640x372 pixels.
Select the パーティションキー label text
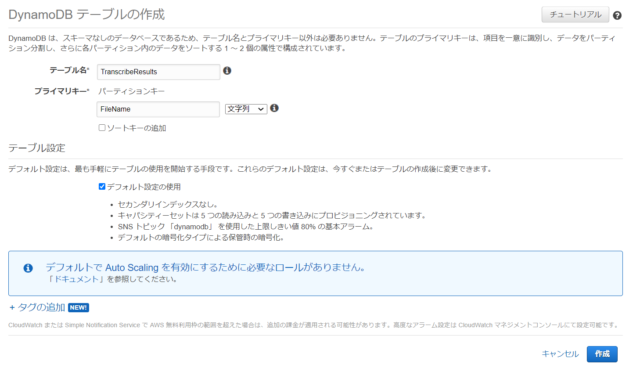pos(131,91)
